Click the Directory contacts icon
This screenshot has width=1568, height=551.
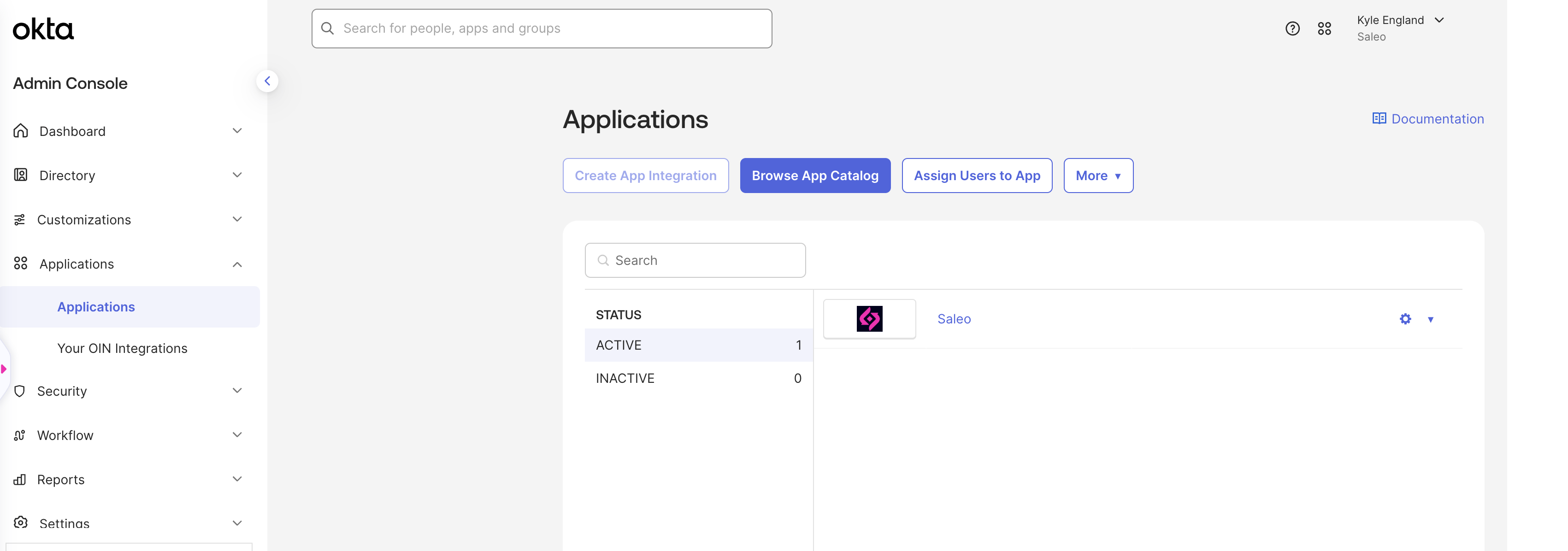coord(21,175)
